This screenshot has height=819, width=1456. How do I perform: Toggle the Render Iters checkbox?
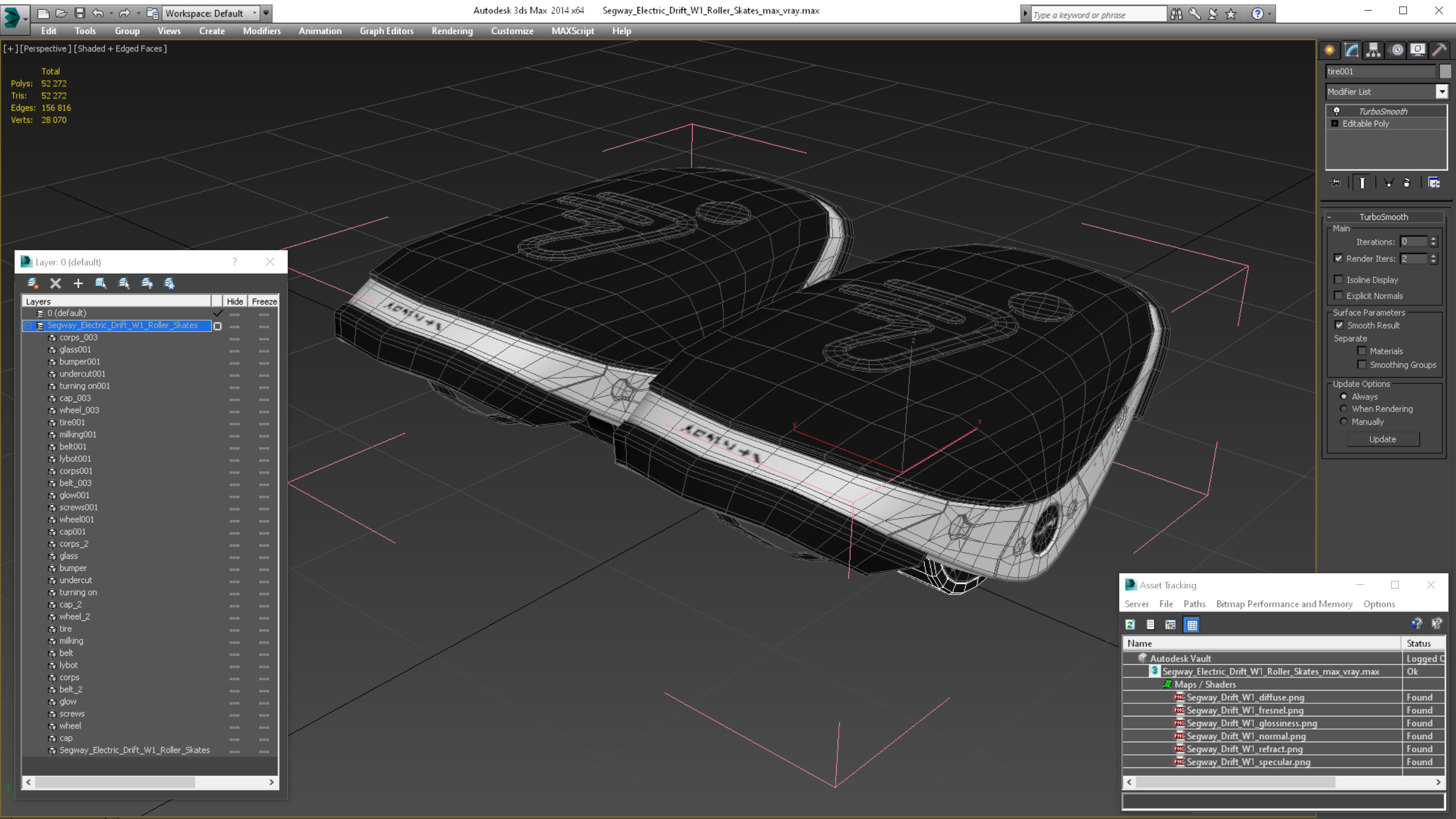[x=1338, y=258]
